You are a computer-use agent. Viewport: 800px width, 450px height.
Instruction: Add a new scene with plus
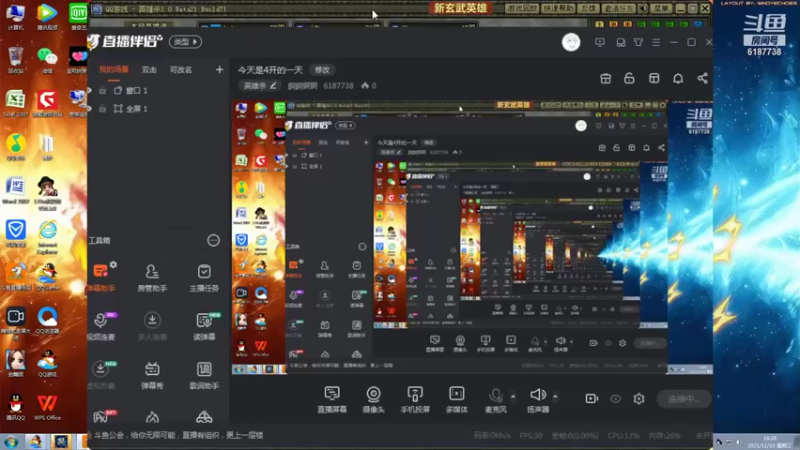[219, 69]
